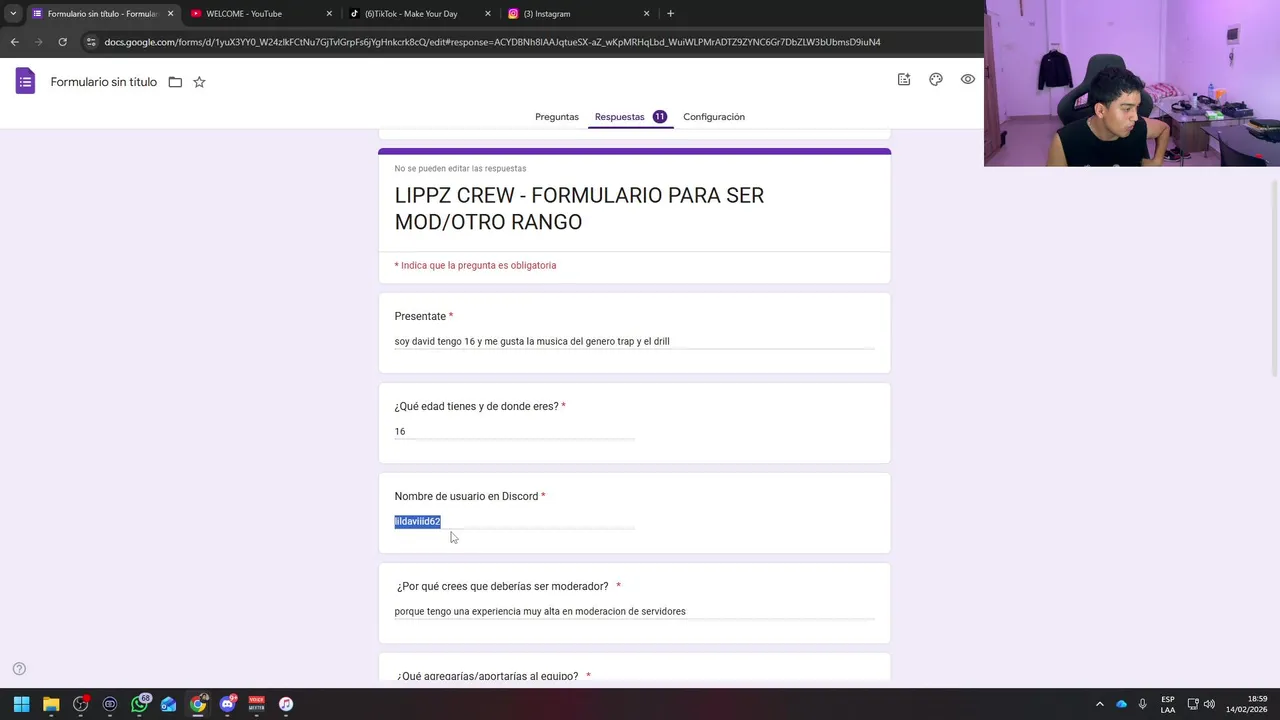The image size is (1280, 720).
Task: Open a new browser tab
Action: pos(670,14)
